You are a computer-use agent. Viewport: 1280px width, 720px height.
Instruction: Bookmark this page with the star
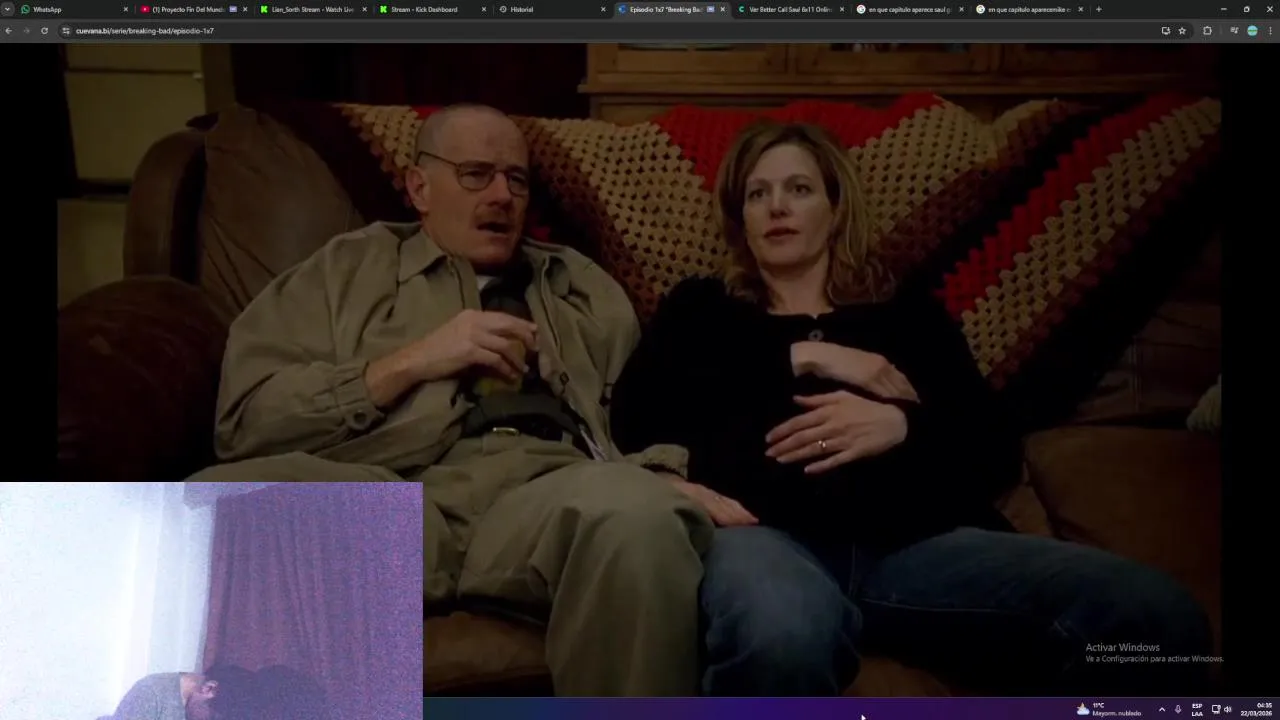pos(1182,31)
